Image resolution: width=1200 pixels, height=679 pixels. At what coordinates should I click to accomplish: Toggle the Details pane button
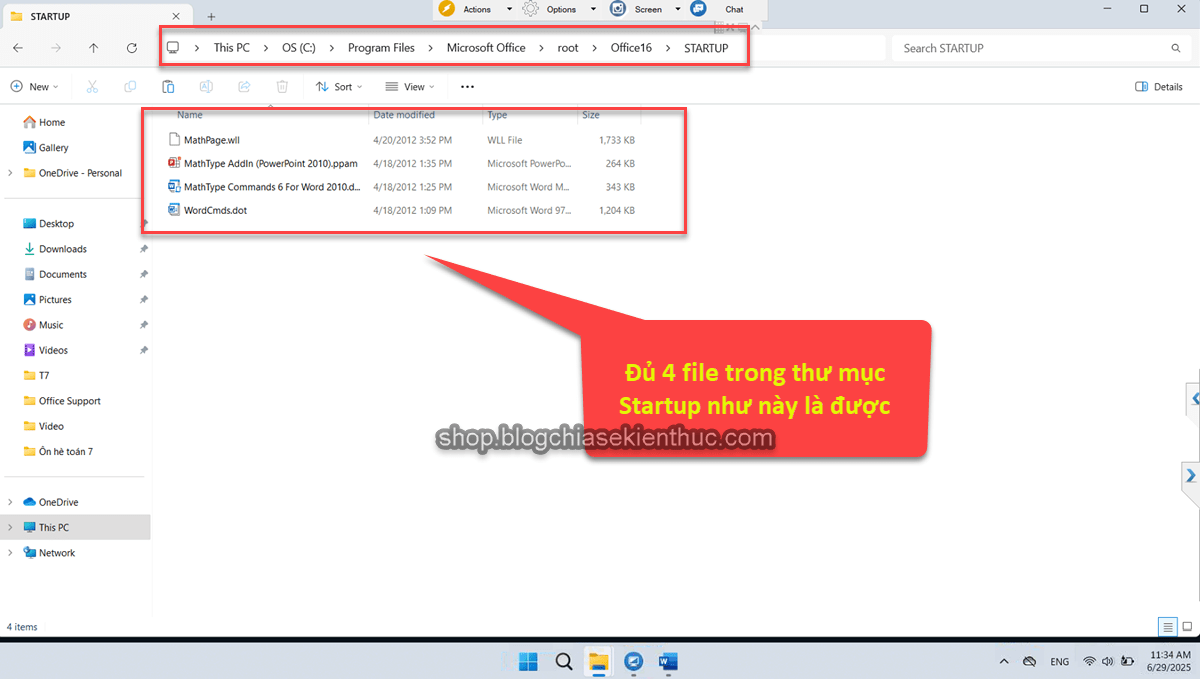(1159, 87)
